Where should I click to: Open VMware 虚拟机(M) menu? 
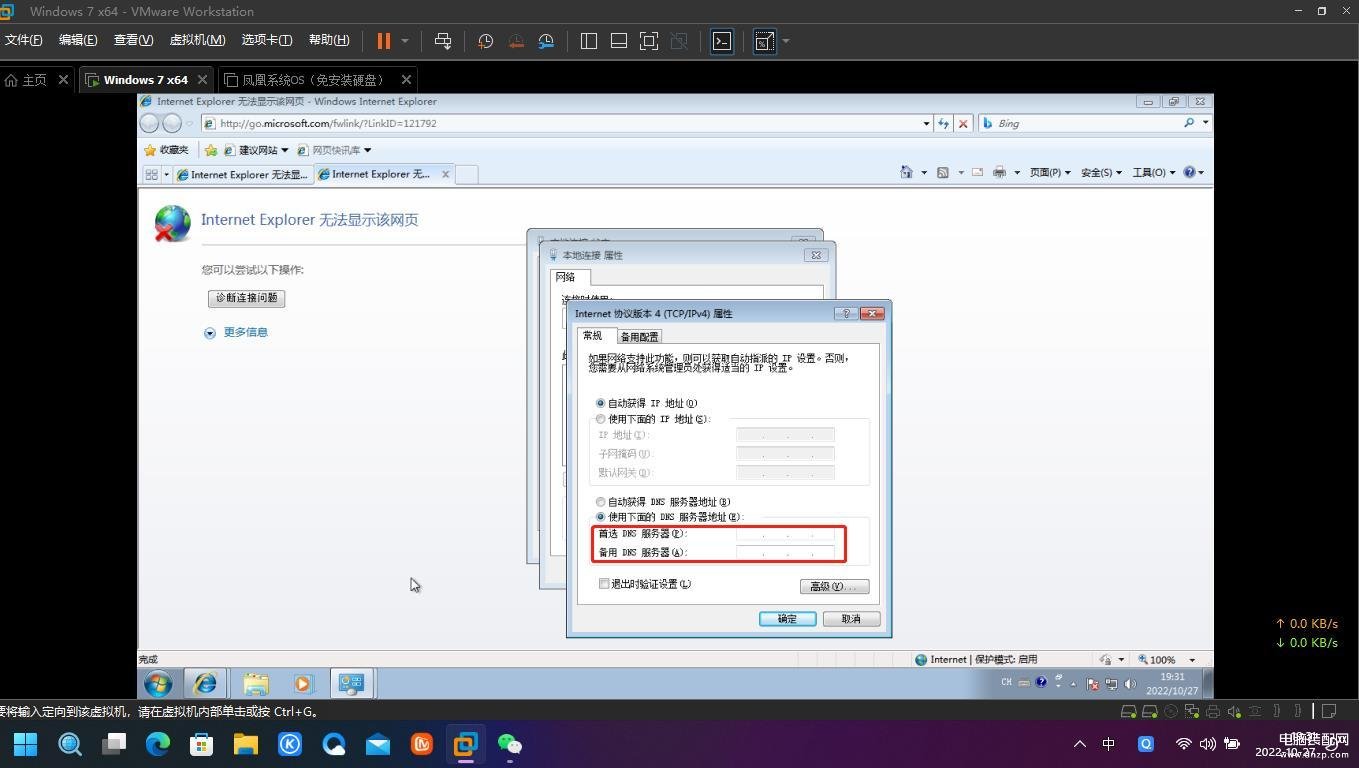[197, 40]
